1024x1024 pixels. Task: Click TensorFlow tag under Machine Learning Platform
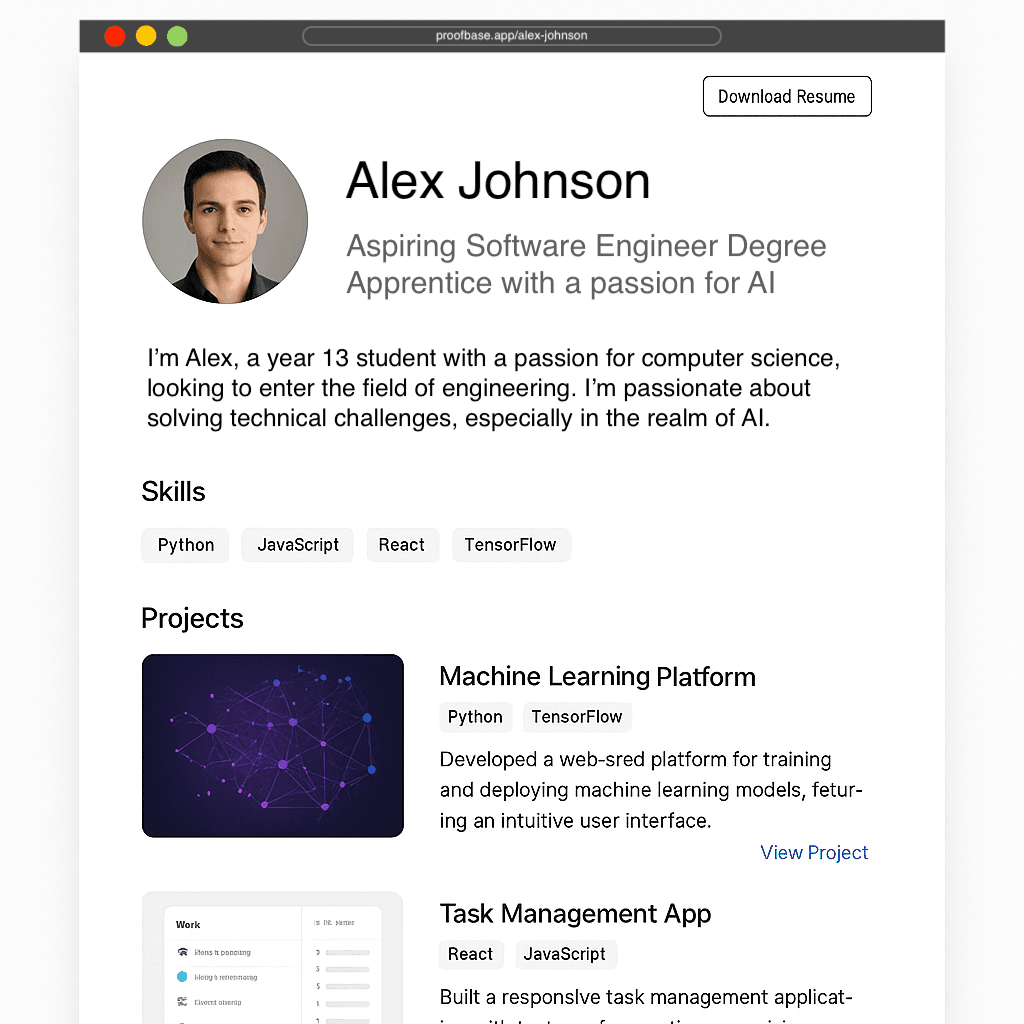click(577, 717)
